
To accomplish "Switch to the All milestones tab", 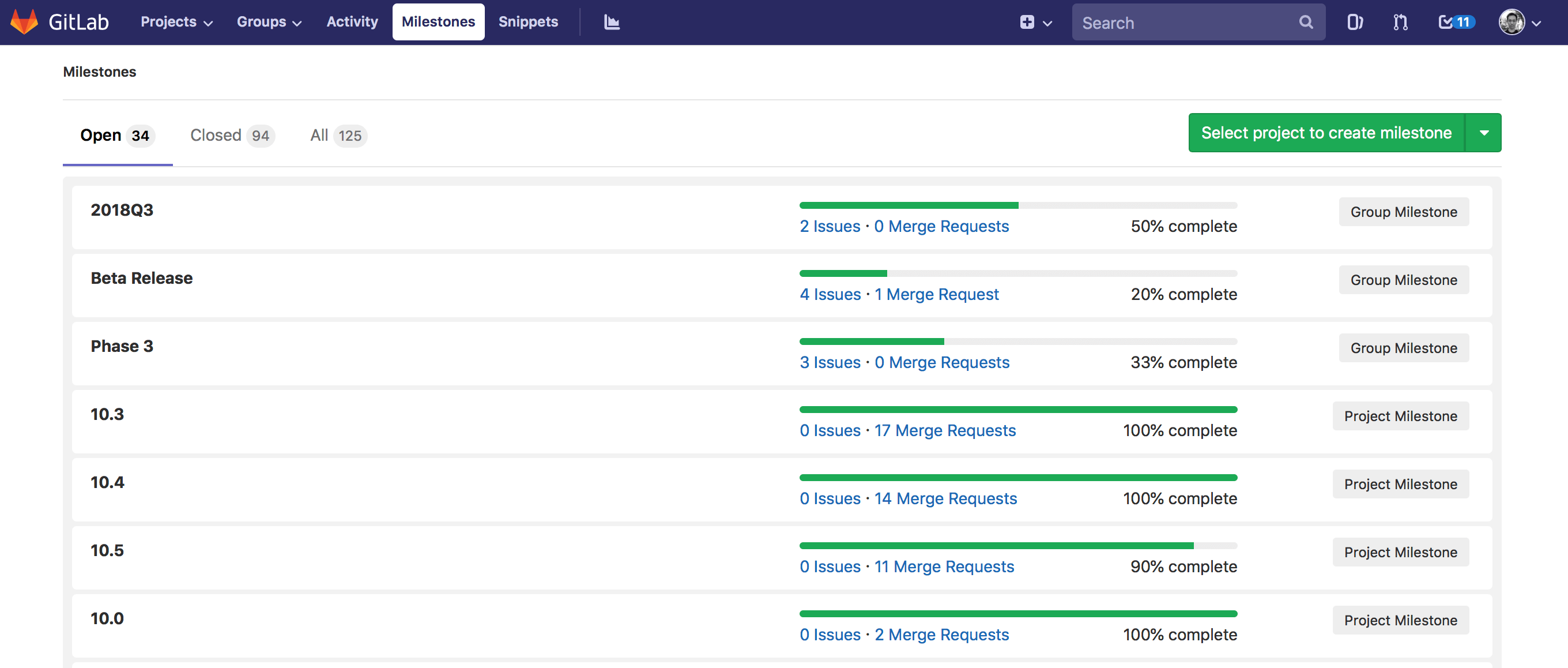I will pos(338,135).
